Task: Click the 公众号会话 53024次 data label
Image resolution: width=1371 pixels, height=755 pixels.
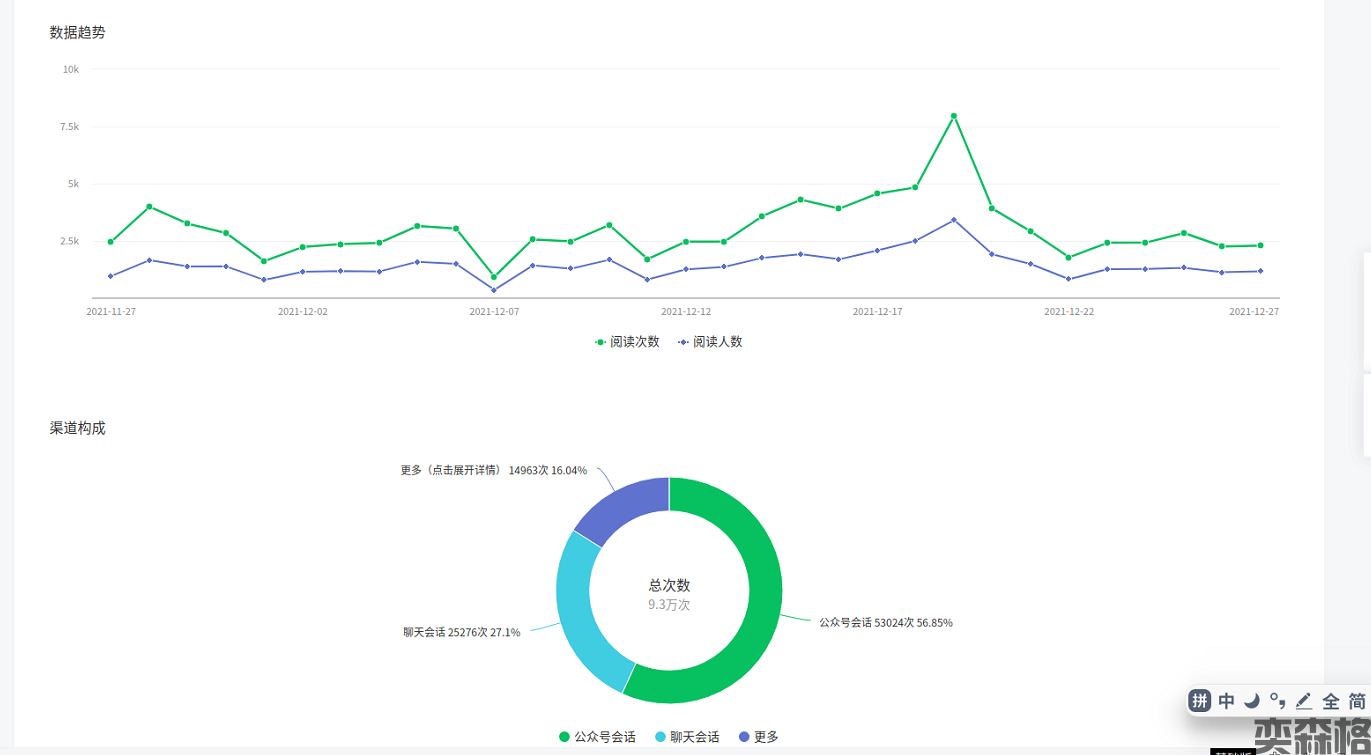Action: tap(885, 623)
